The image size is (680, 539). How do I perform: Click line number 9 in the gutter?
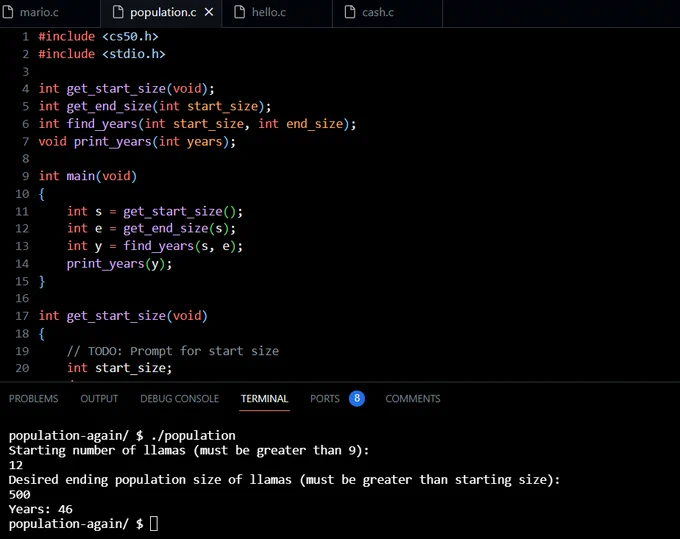click(x=26, y=176)
